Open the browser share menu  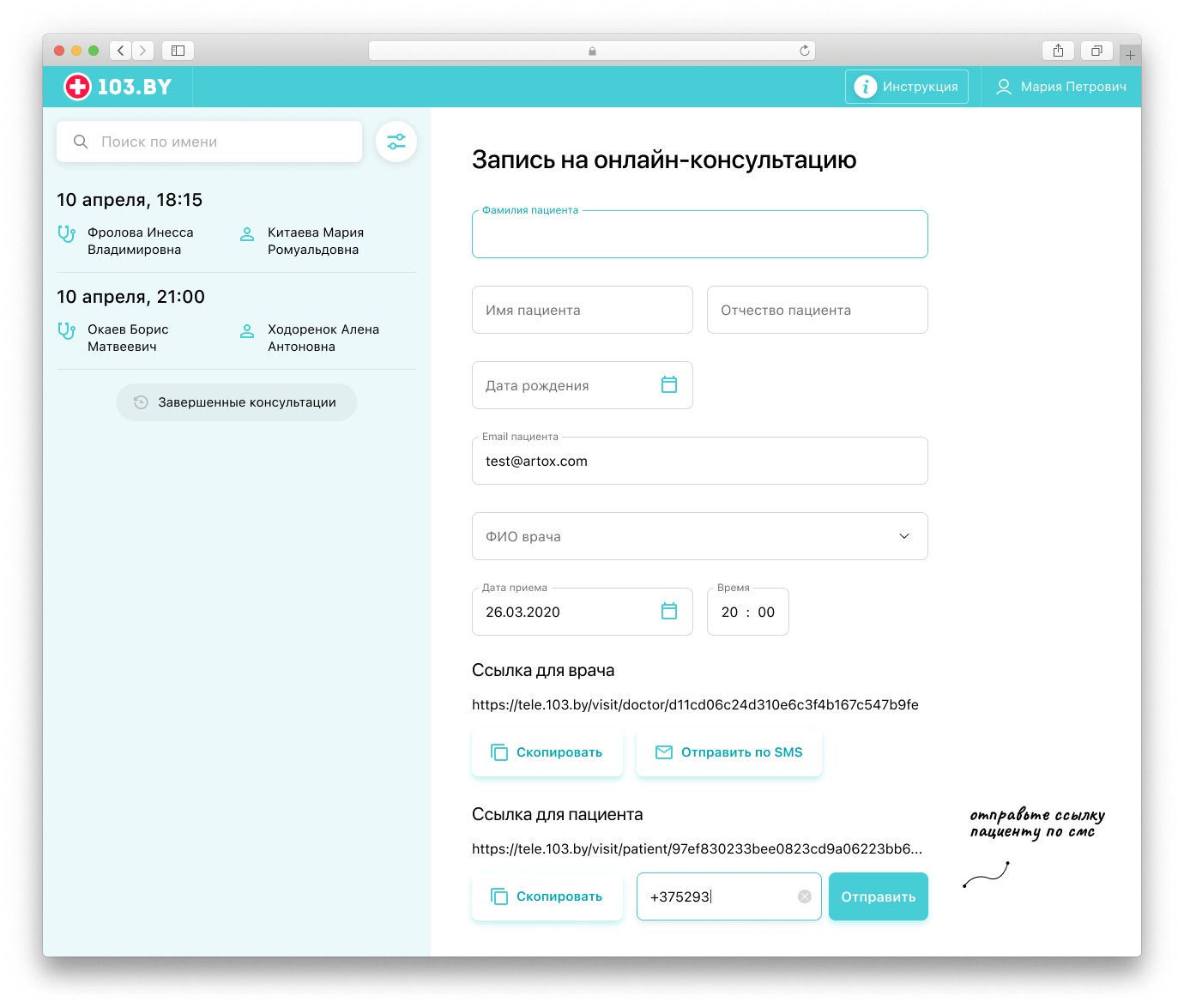[x=1058, y=51]
